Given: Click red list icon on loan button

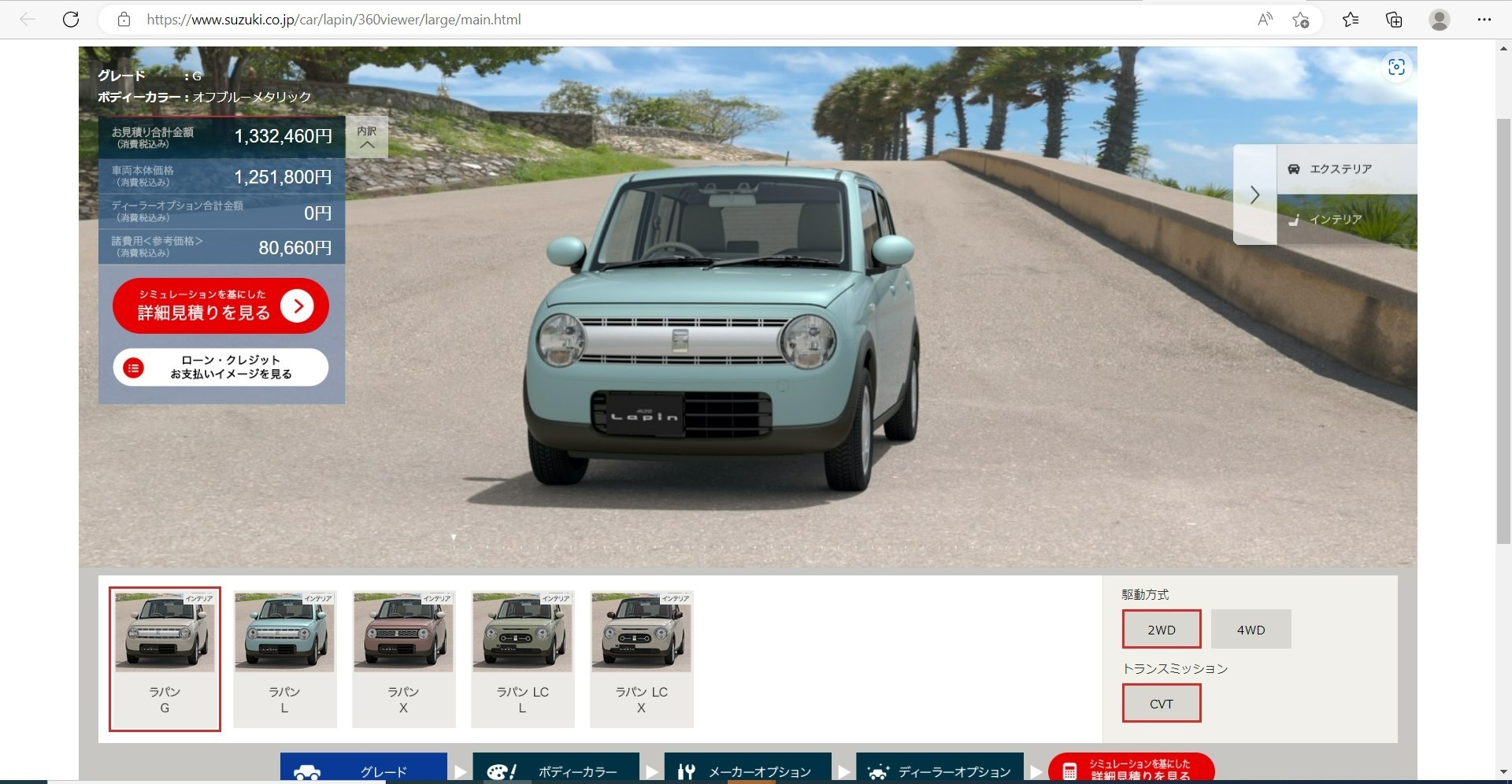Looking at the screenshot, I should click(134, 368).
